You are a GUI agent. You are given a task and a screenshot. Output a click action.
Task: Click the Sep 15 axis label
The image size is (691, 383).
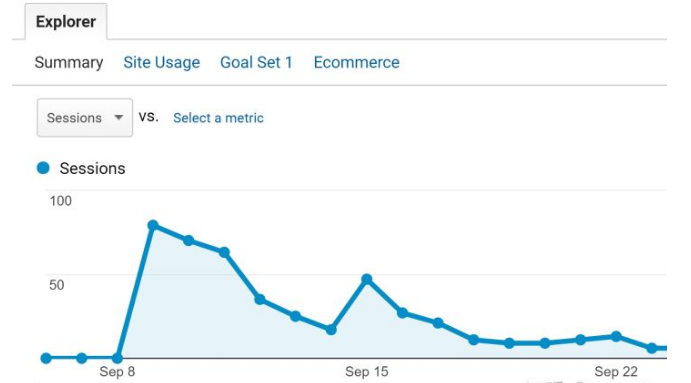click(367, 372)
